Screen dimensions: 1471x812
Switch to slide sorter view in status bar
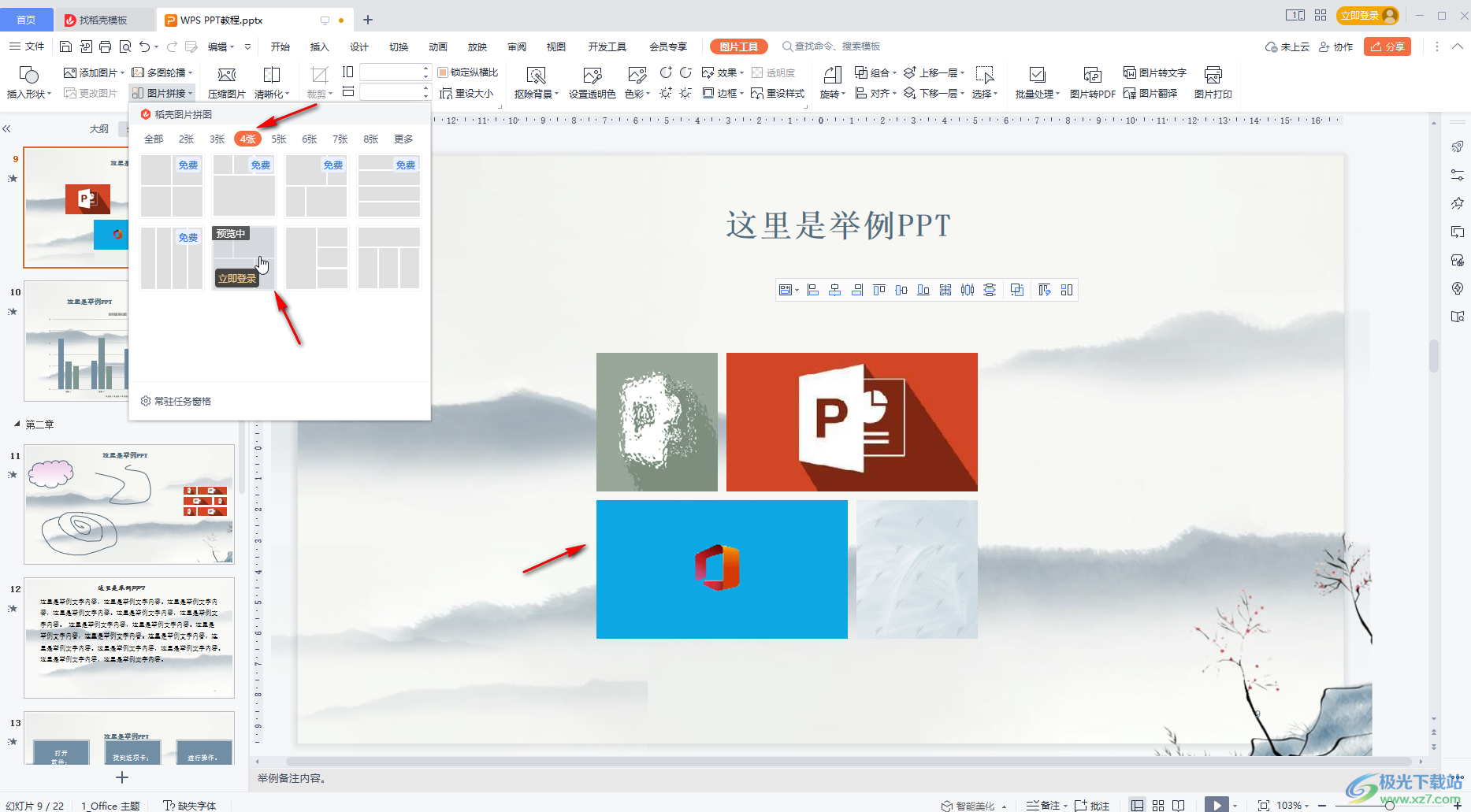[x=1158, y=805]
